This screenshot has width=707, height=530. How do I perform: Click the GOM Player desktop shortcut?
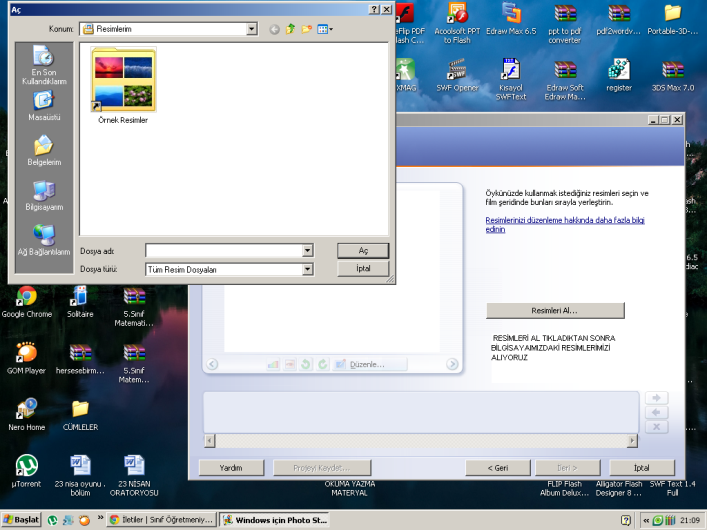click(27, 357)
